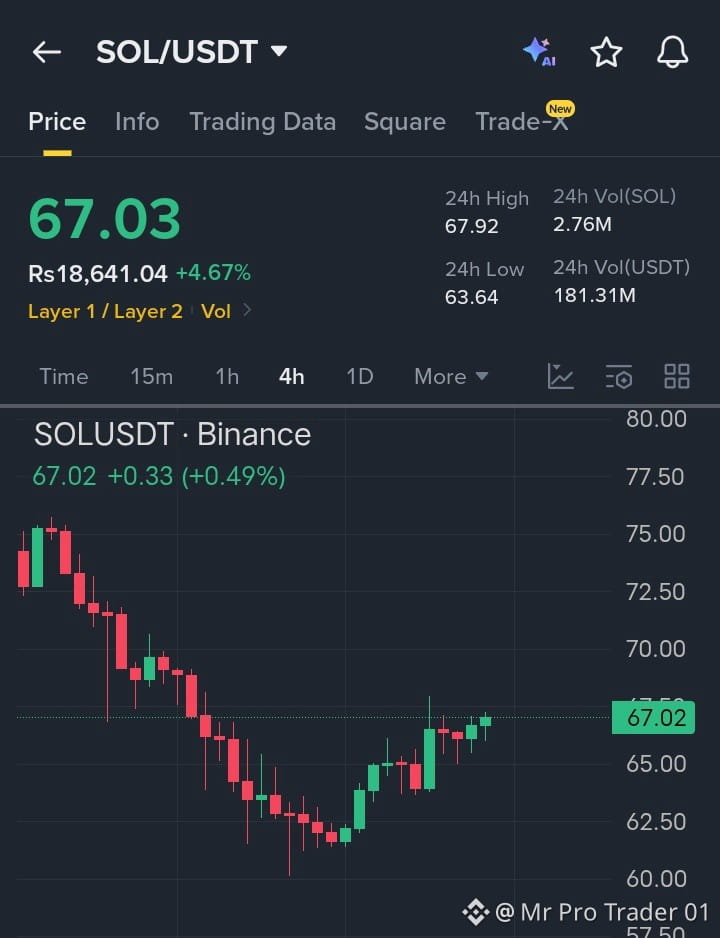This screenshot has width=720, height=938.
Task: Click the 24h Vol(SOL) value 2.76M
Action: click(582, 225)
